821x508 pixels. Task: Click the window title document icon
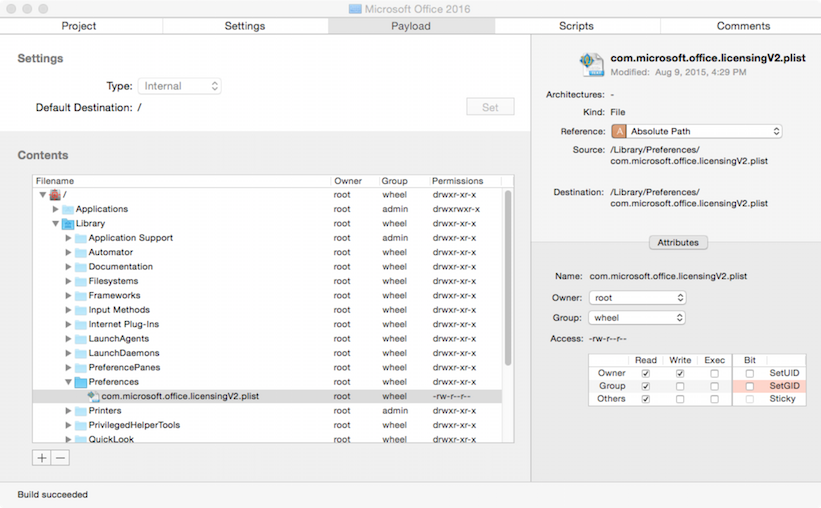[355, 9]
